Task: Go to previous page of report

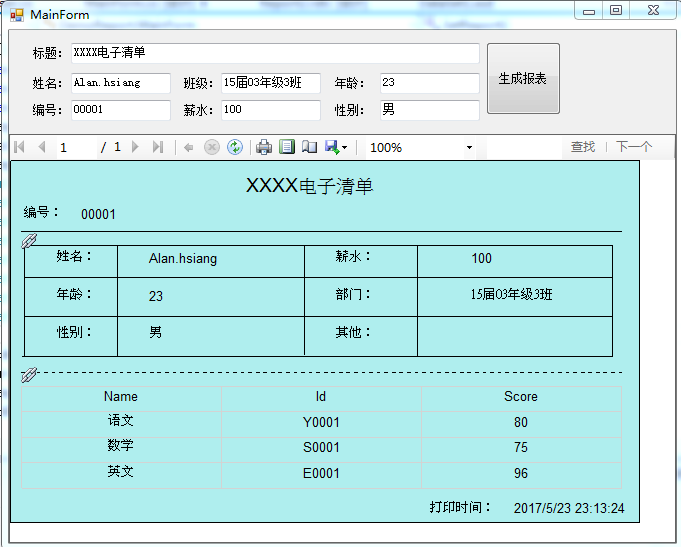Action: 42,147
